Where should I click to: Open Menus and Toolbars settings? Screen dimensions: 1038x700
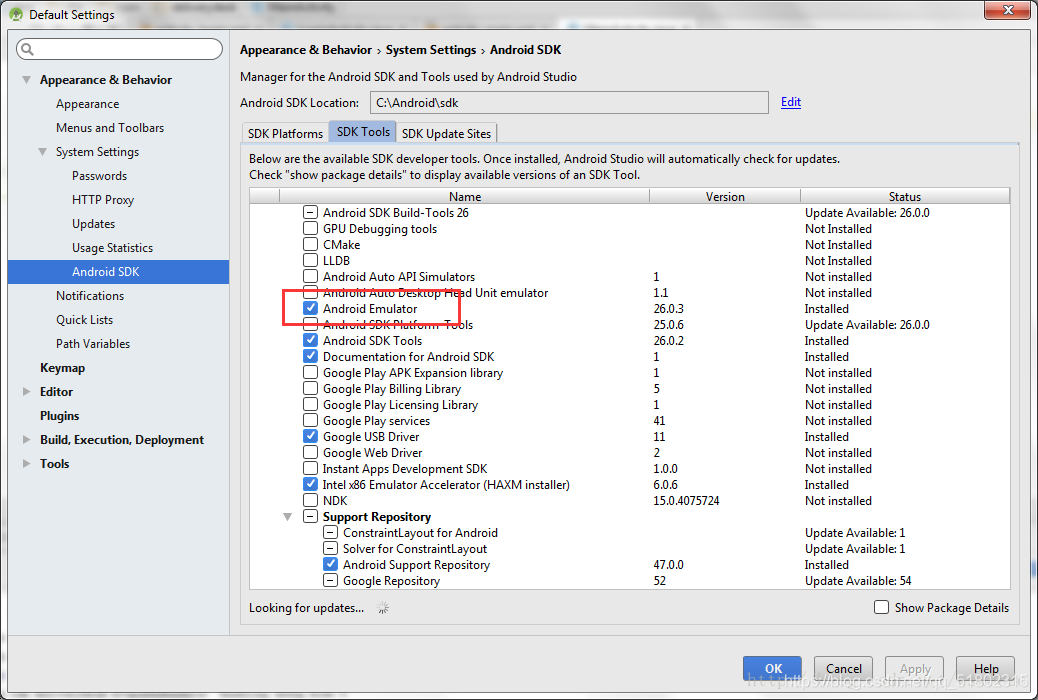coord(110,128)
